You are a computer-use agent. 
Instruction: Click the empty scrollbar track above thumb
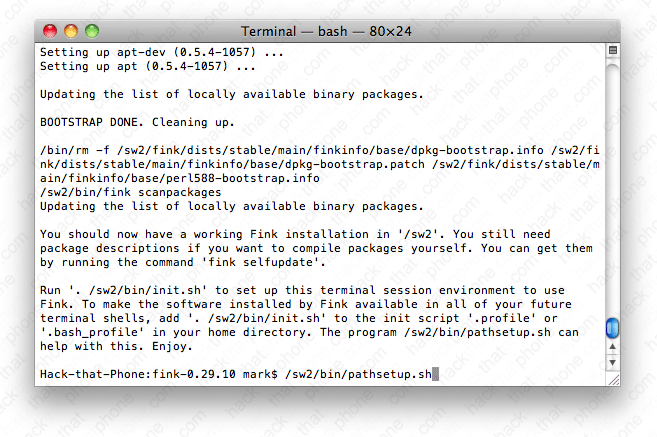coord(613,180)
